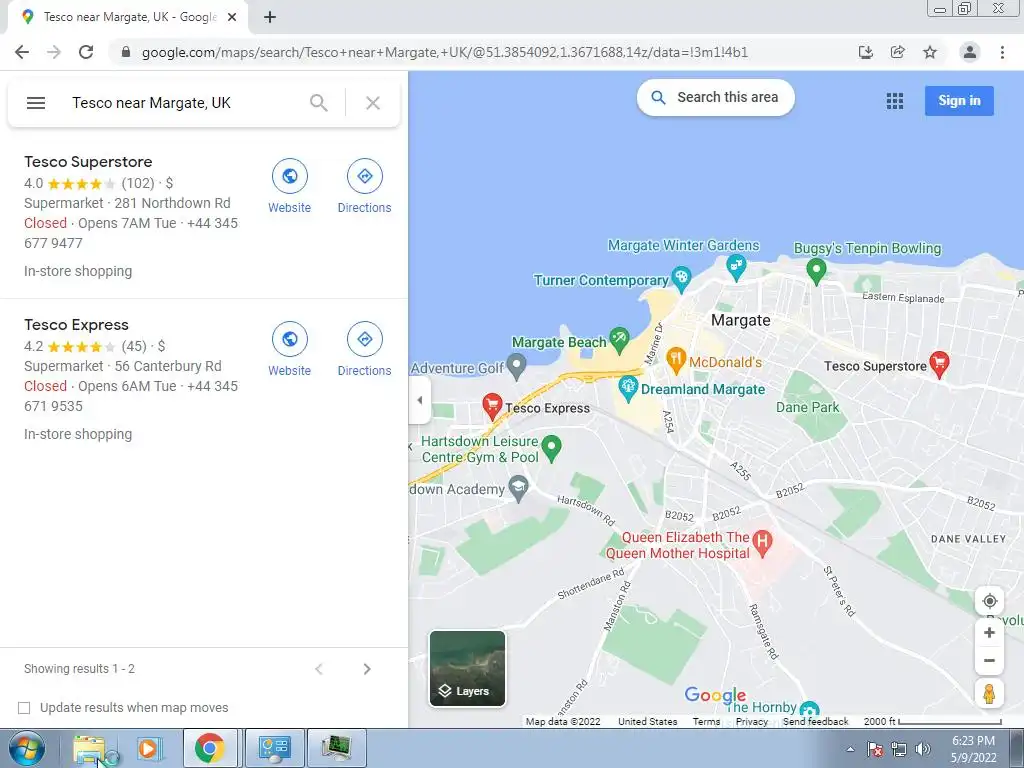Image resolution: width=1024 pixels, height=768 pixels.
Task: Click the Margate Beach marker
Action: pyautogui.click(x=618, y=339)
